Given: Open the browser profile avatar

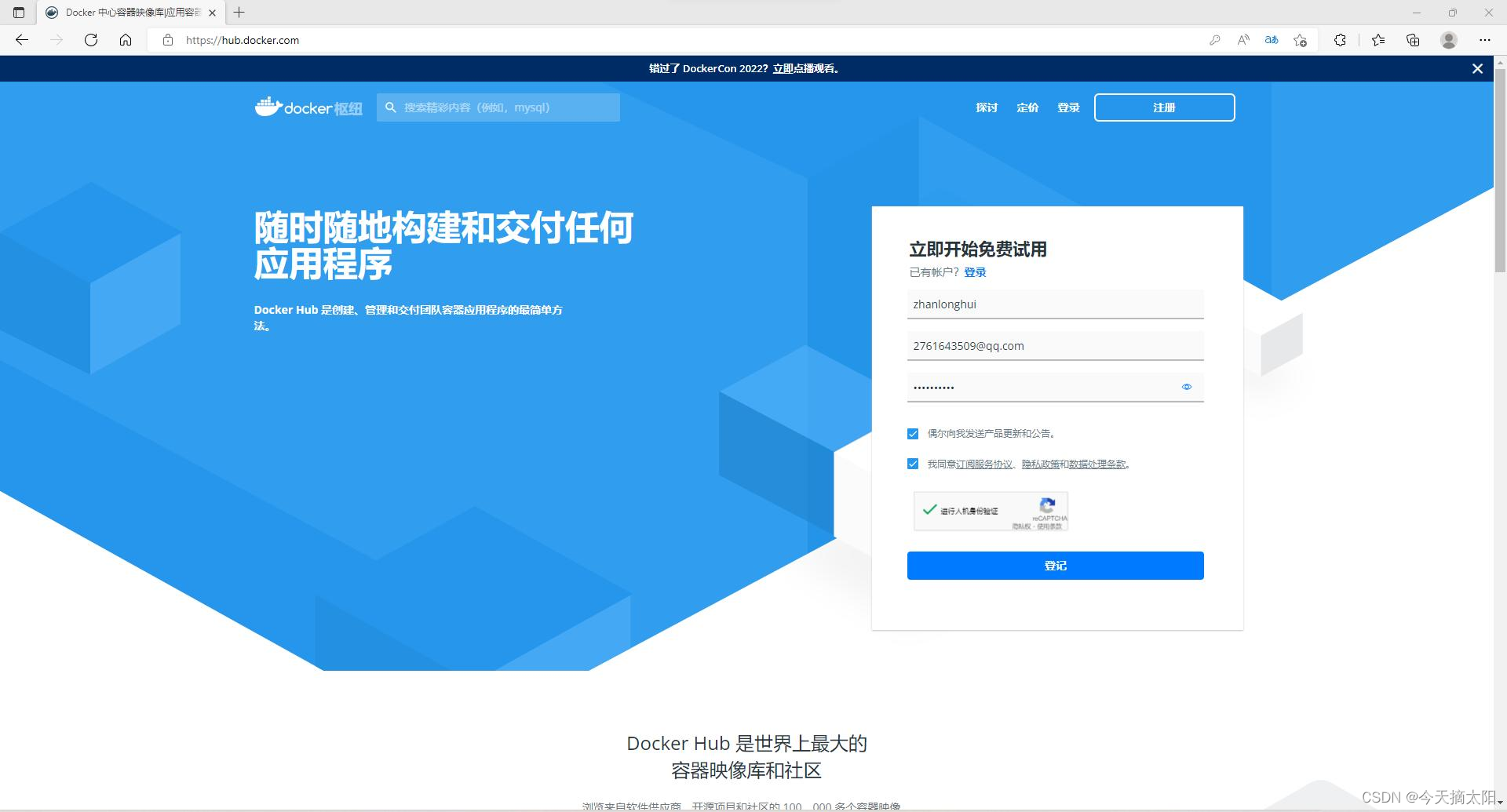Looking at the screenshot, I should click(x=1449, y=40).
